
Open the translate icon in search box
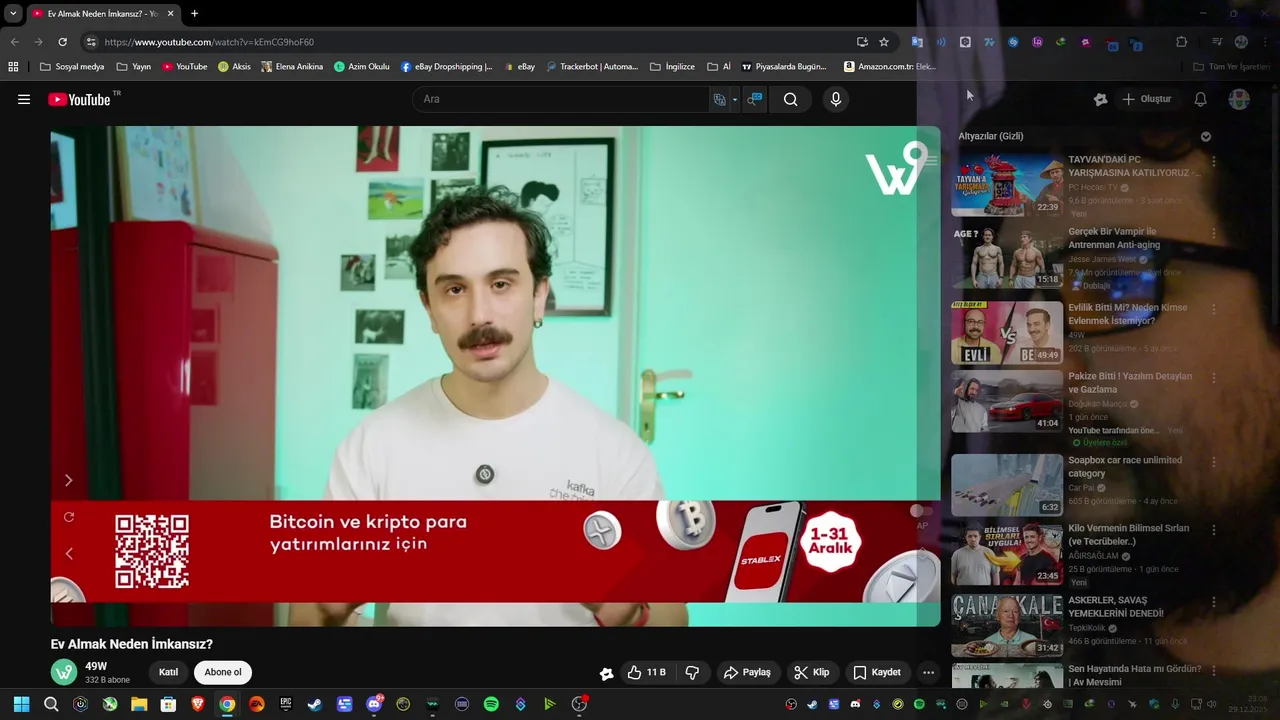pyautogui.click(x=719, y=99)
